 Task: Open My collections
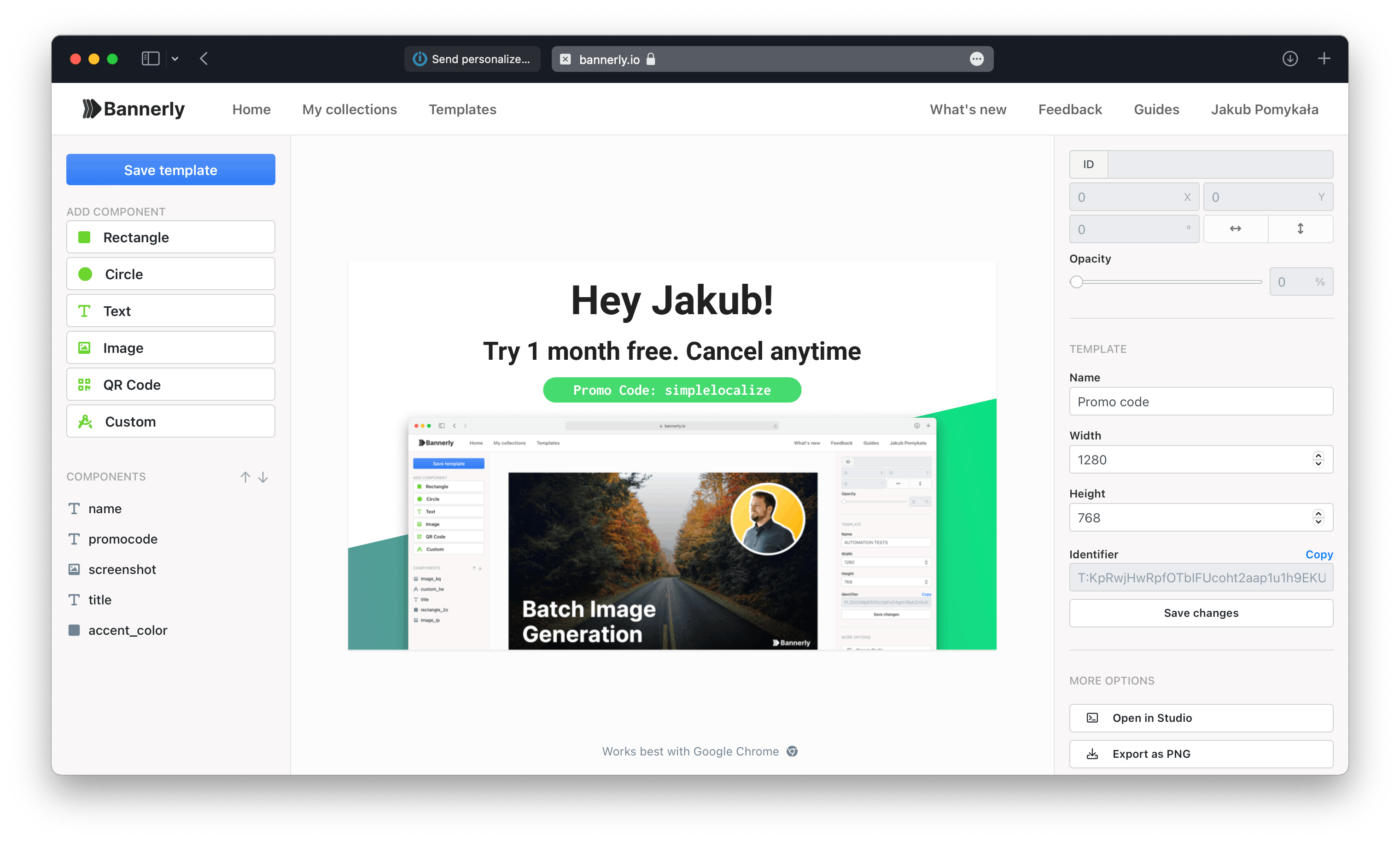(x=349, y=109)
